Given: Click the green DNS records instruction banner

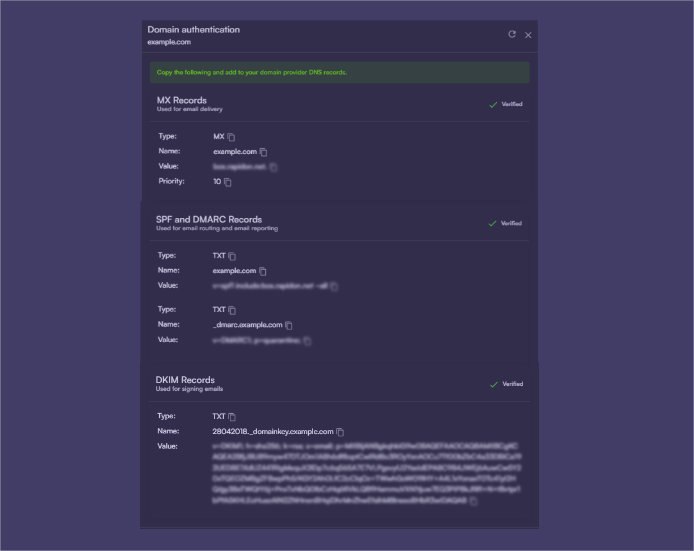Looking at the screenshot, I should [x=339, y=72].
